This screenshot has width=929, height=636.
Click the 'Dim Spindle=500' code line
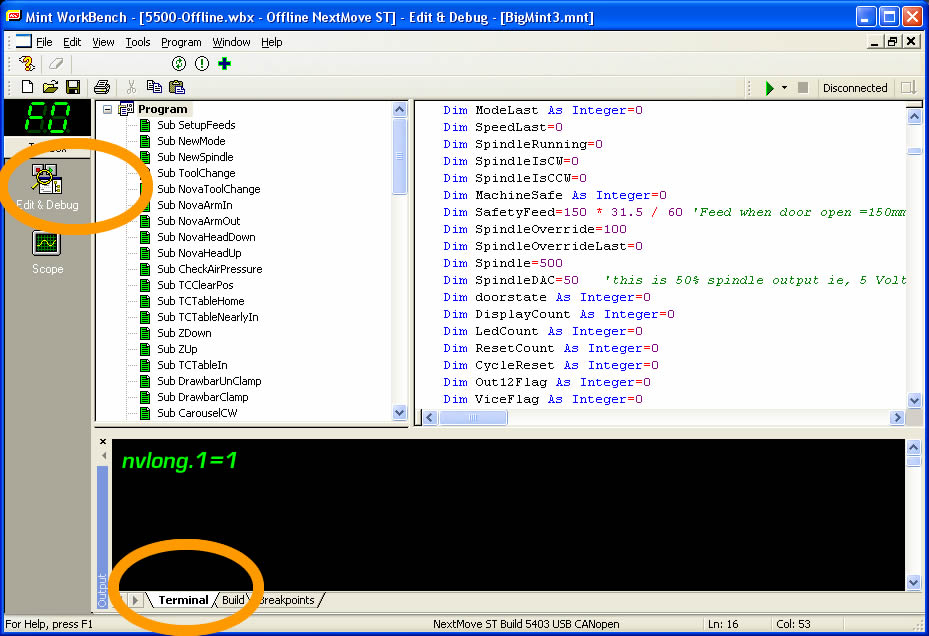pos(503,263)
